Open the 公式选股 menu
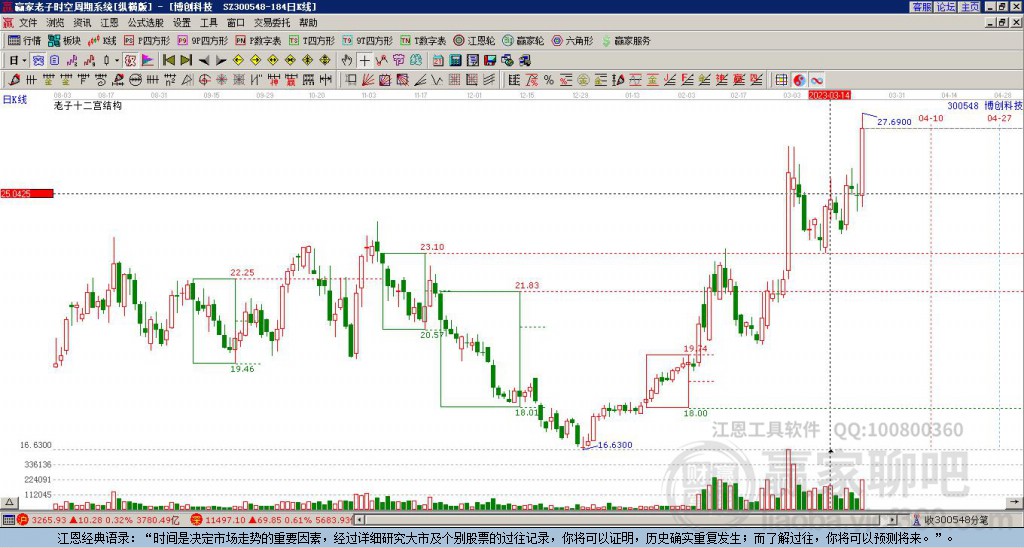 point(146,23)
